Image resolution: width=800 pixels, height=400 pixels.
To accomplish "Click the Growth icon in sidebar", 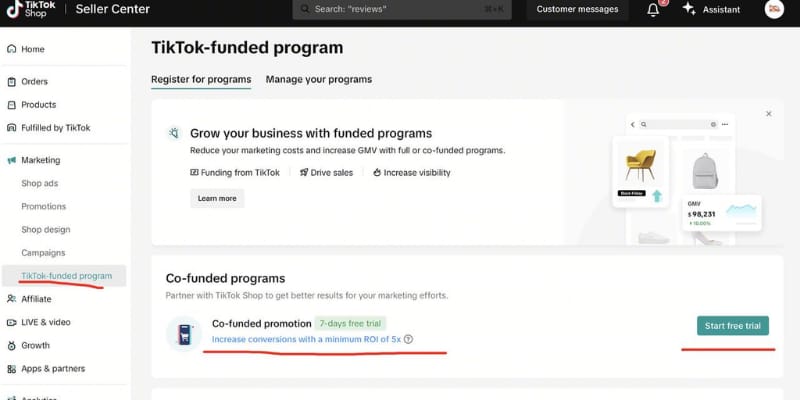I will tap(11, 346).
